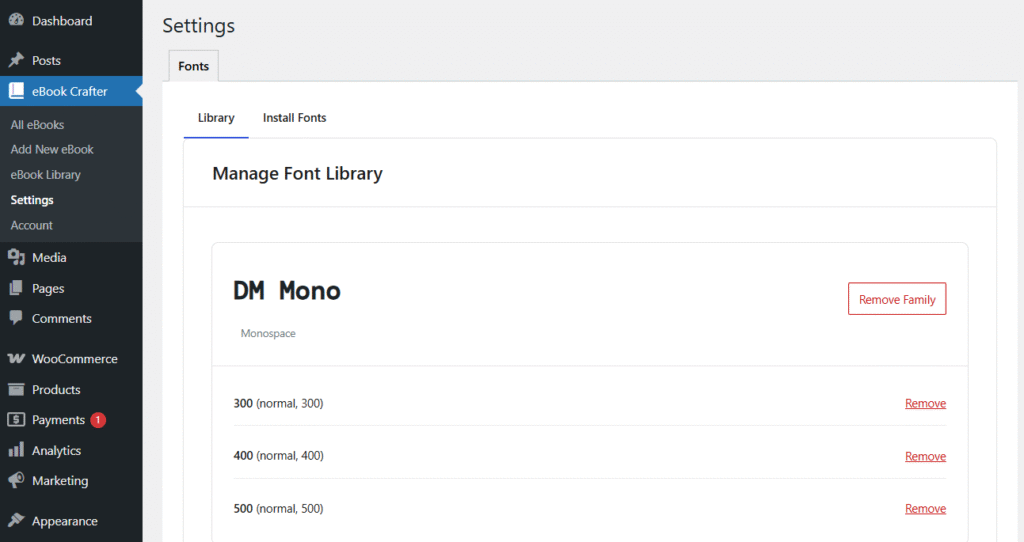Click the eBook Crafter book icon
Image resolution: width=1024 pixels, height=542 pixels.
tap(16, 91)
